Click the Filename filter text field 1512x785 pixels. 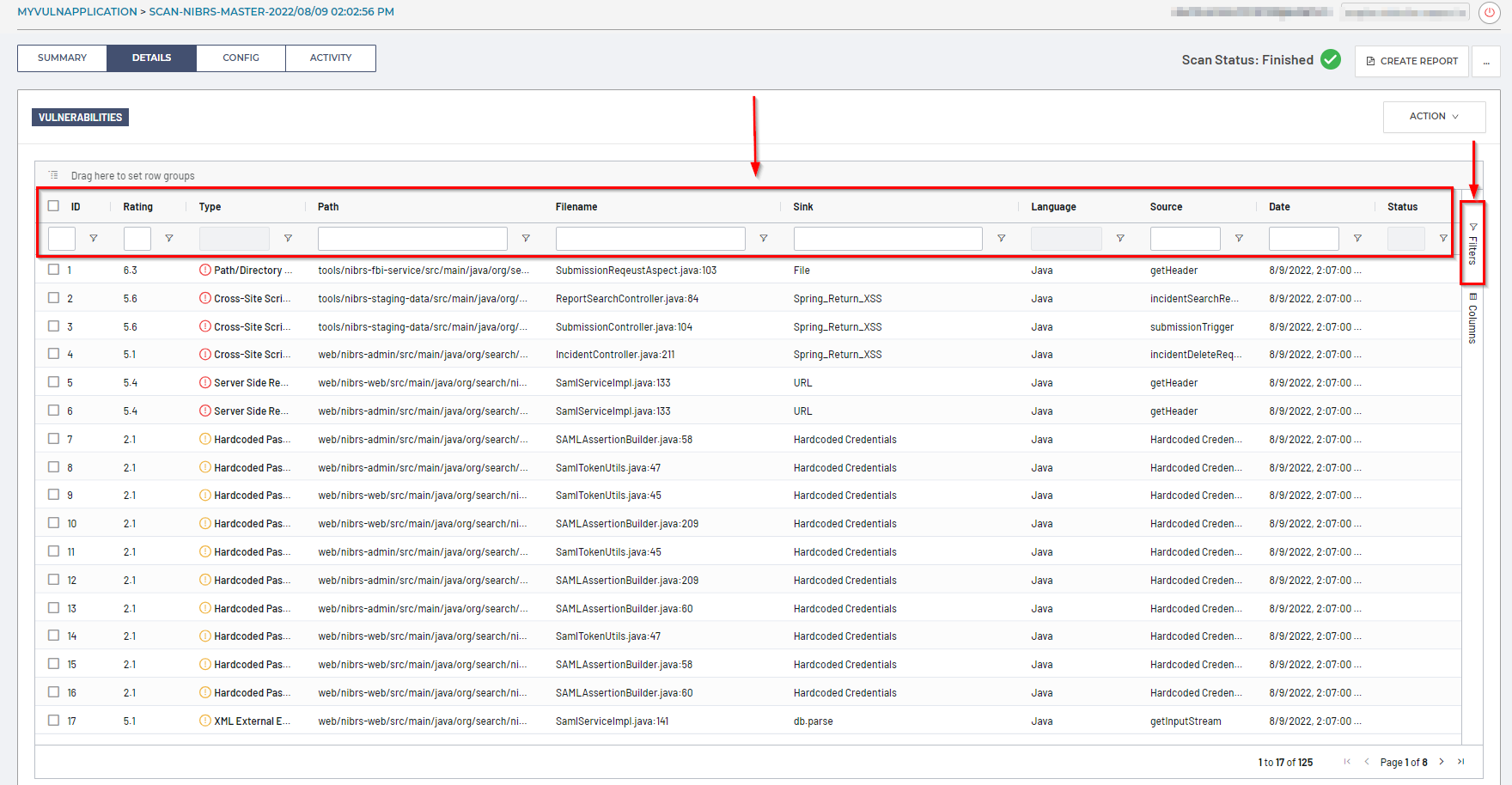tap(650, 239)
